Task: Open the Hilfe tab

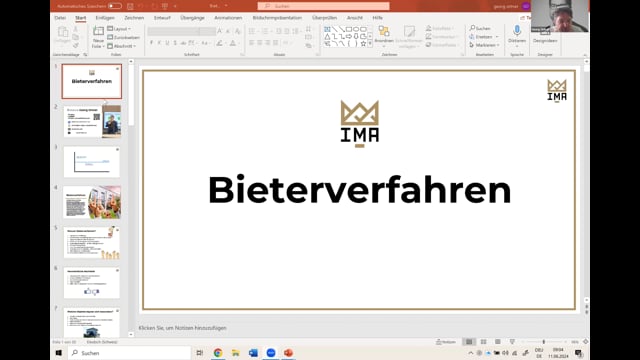Action: [x=378, y=18]
